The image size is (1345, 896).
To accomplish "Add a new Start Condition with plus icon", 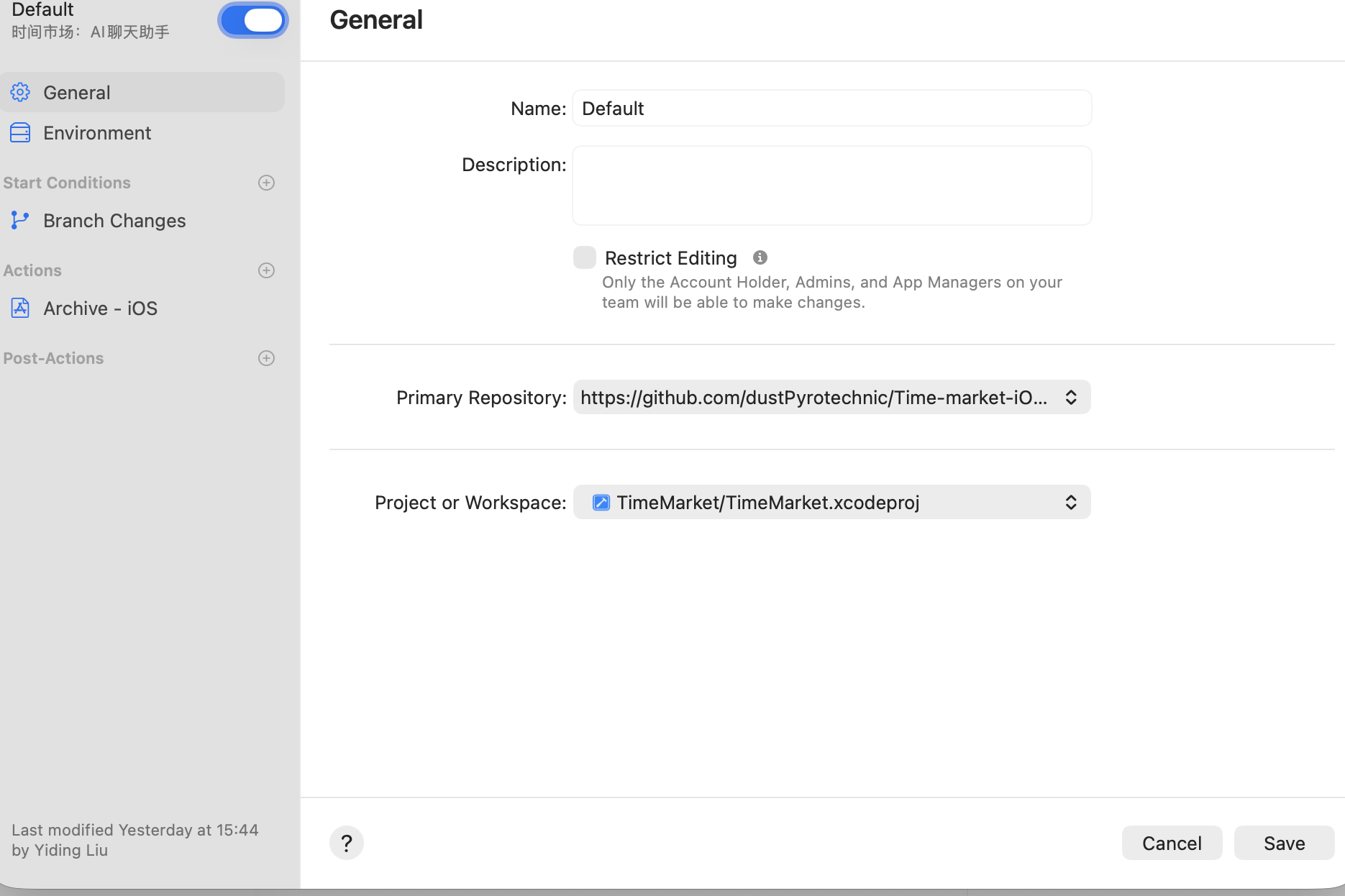I will (266, 183).
